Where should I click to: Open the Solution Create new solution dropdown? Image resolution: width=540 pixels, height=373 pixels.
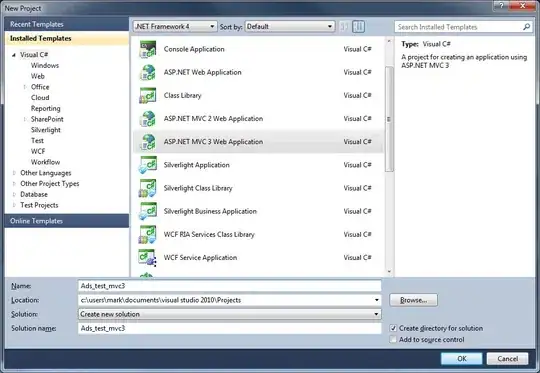(x=376, y=314)
